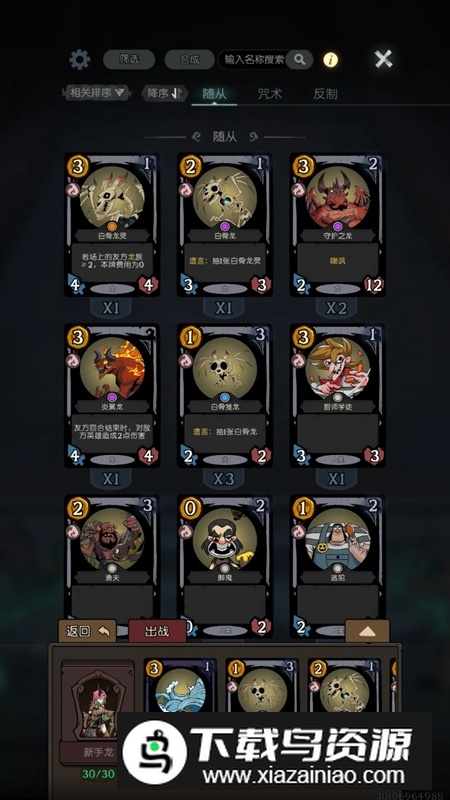The width and height of the screenshot is (450, 800).
Task: Click the 返回 back button
Action: [x=87, y=631]
